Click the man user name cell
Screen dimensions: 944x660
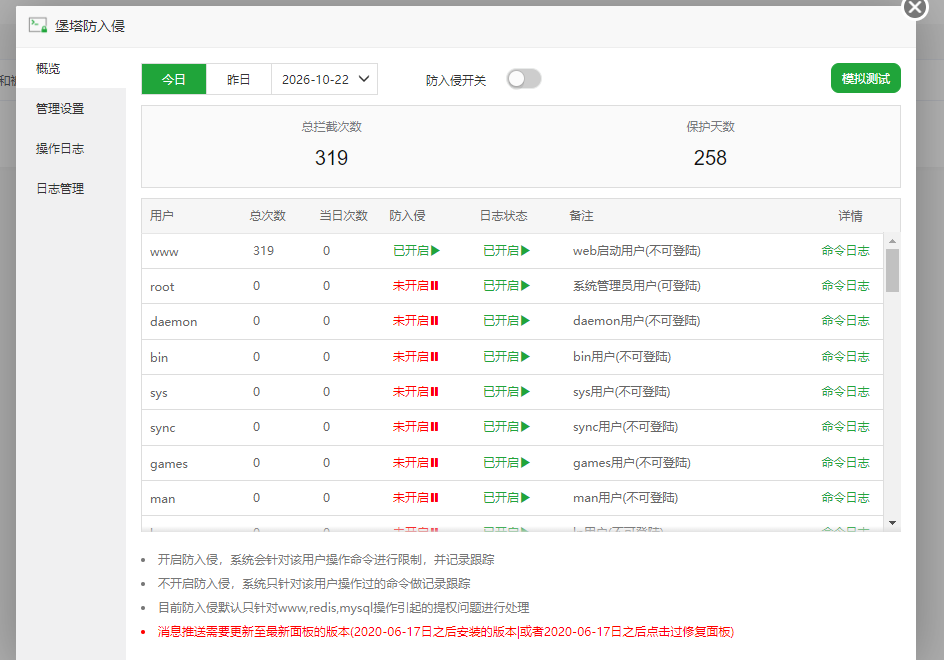point(163,499)
